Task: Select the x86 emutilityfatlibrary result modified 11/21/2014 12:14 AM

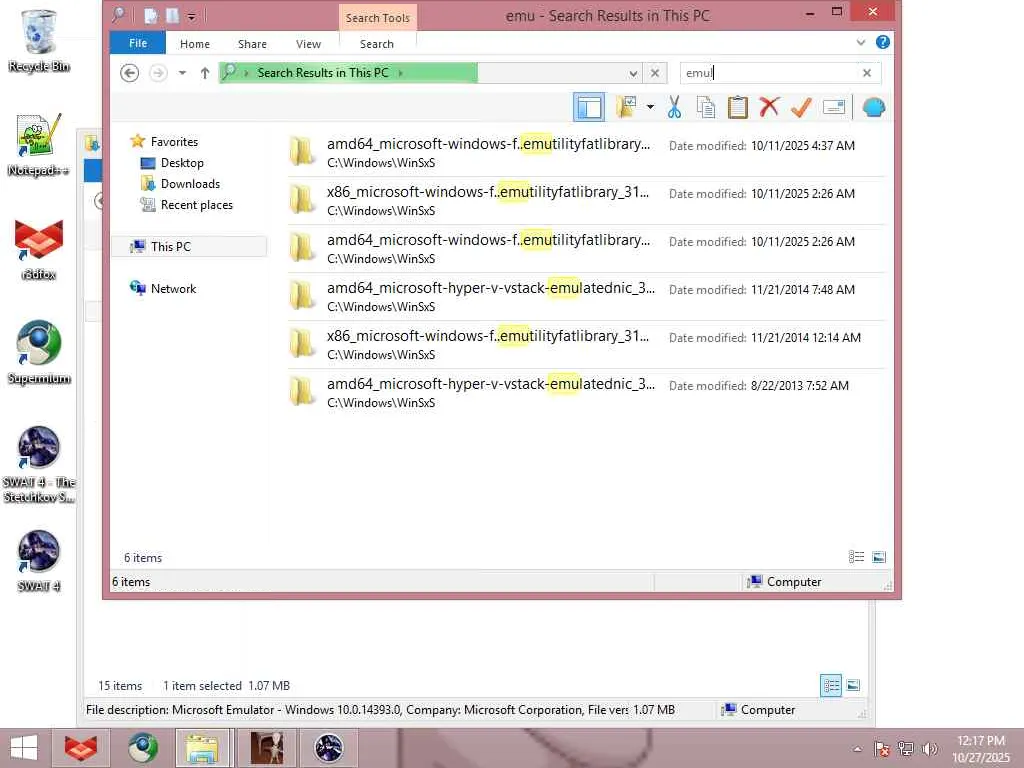Action: (x=586, y=344)
